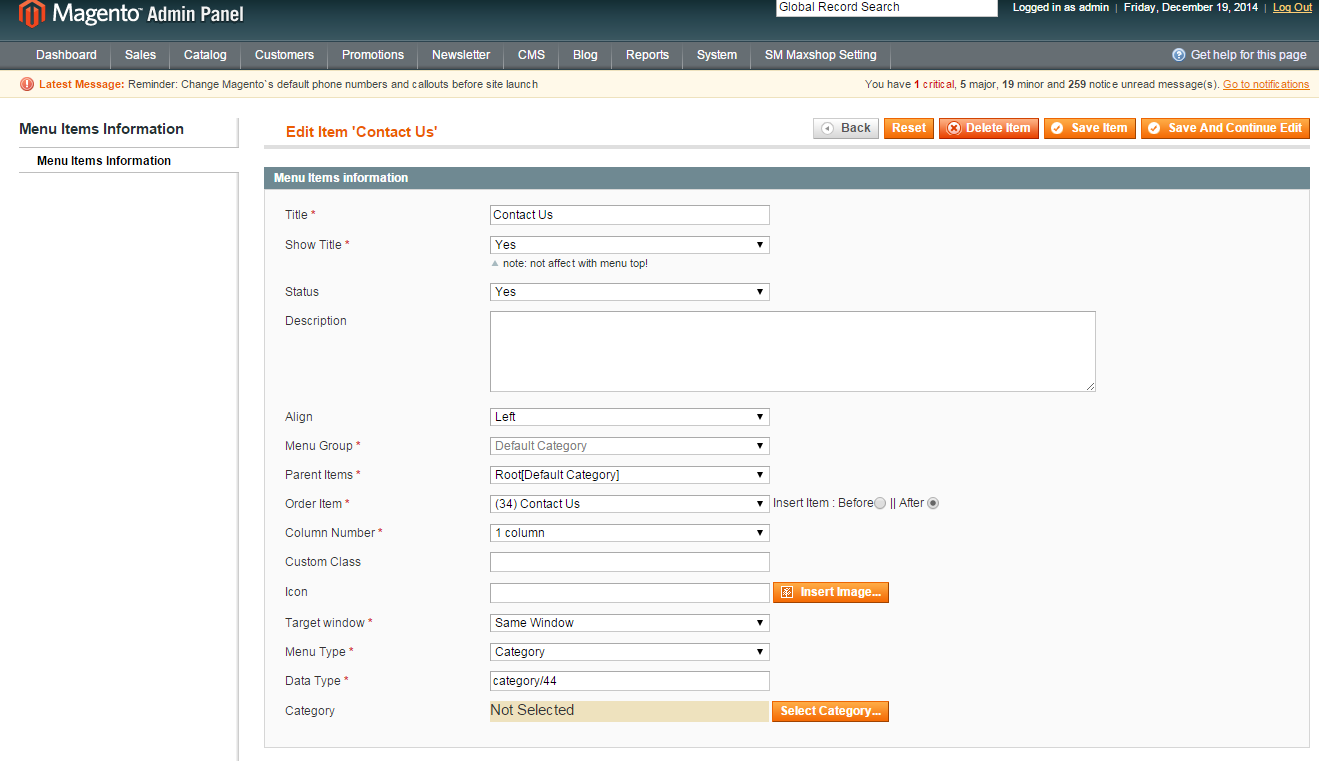This screenshot has width=1319, height=761.
Task: Click the Show Title note triangle icon
Action: (494, 263)
